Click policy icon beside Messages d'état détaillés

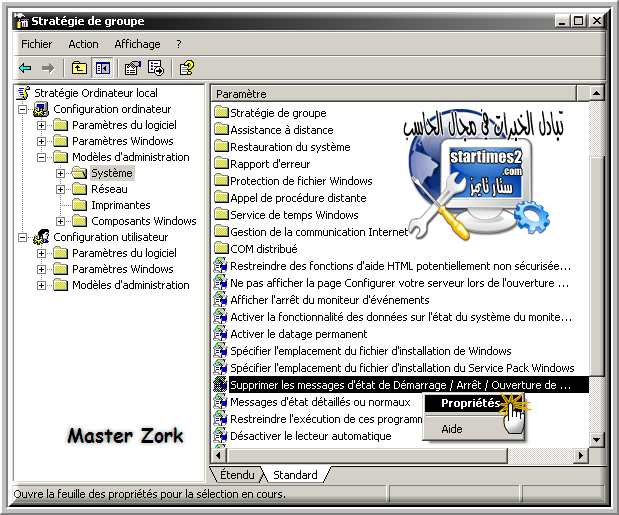(220, 401)
